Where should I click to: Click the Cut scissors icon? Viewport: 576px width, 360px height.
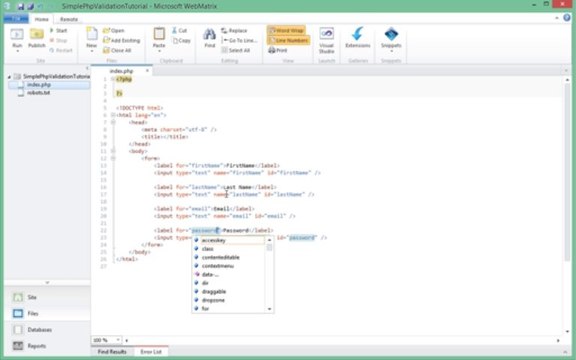174,30
